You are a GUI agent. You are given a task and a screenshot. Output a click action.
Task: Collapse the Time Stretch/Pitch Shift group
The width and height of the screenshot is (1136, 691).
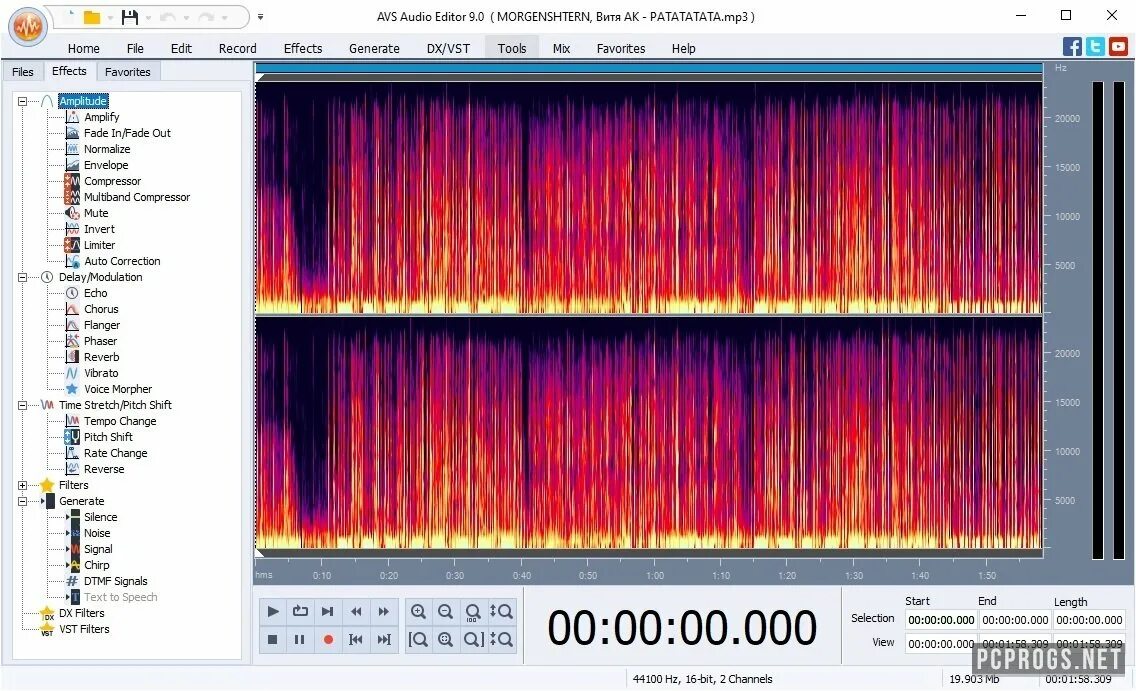point(22,406)
